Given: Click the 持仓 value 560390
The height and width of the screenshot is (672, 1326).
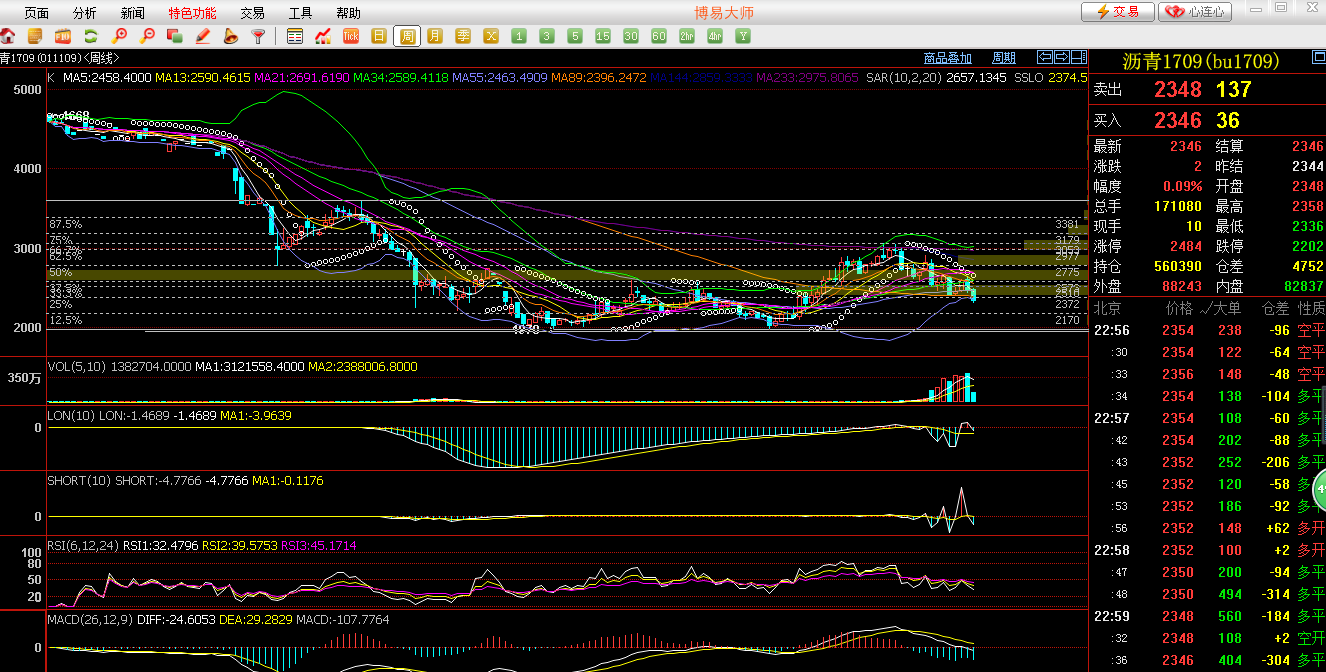Looking at the screenshot, I should 1176,266.
